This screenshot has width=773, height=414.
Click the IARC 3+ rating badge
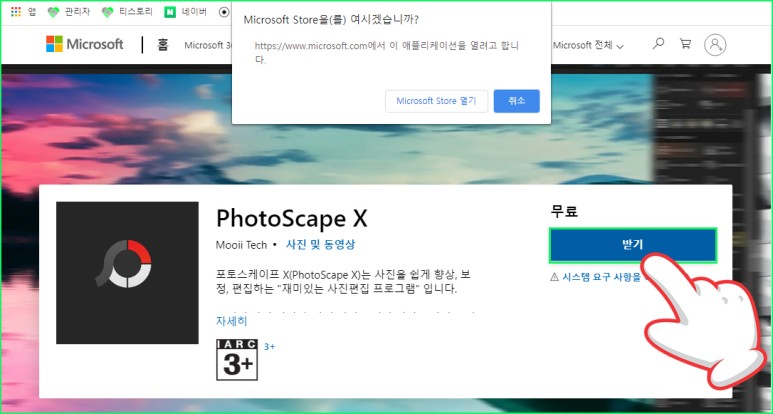(x=237, y=360)
